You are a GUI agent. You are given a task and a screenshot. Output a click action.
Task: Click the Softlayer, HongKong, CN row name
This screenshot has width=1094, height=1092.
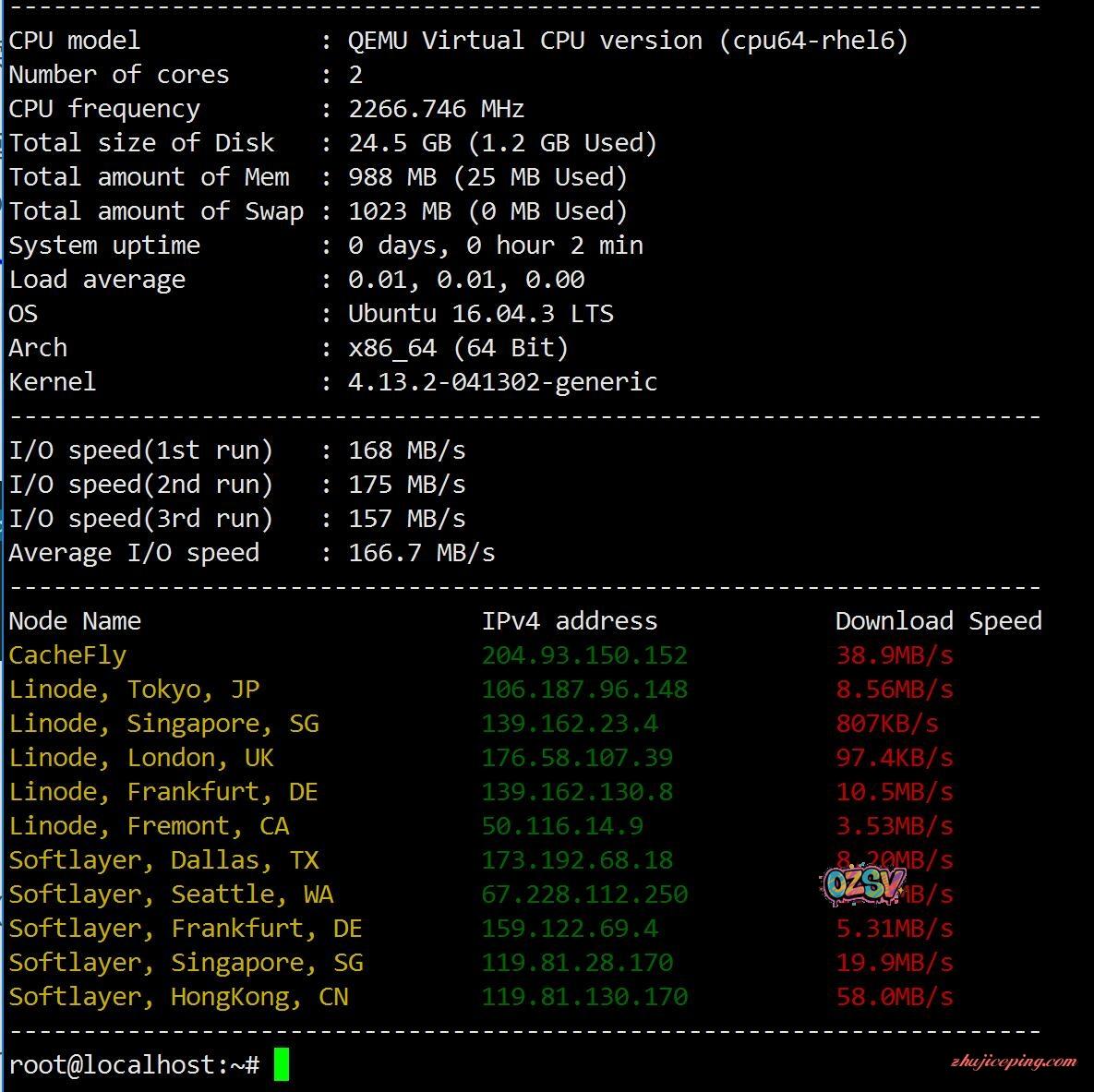[178, 997]
